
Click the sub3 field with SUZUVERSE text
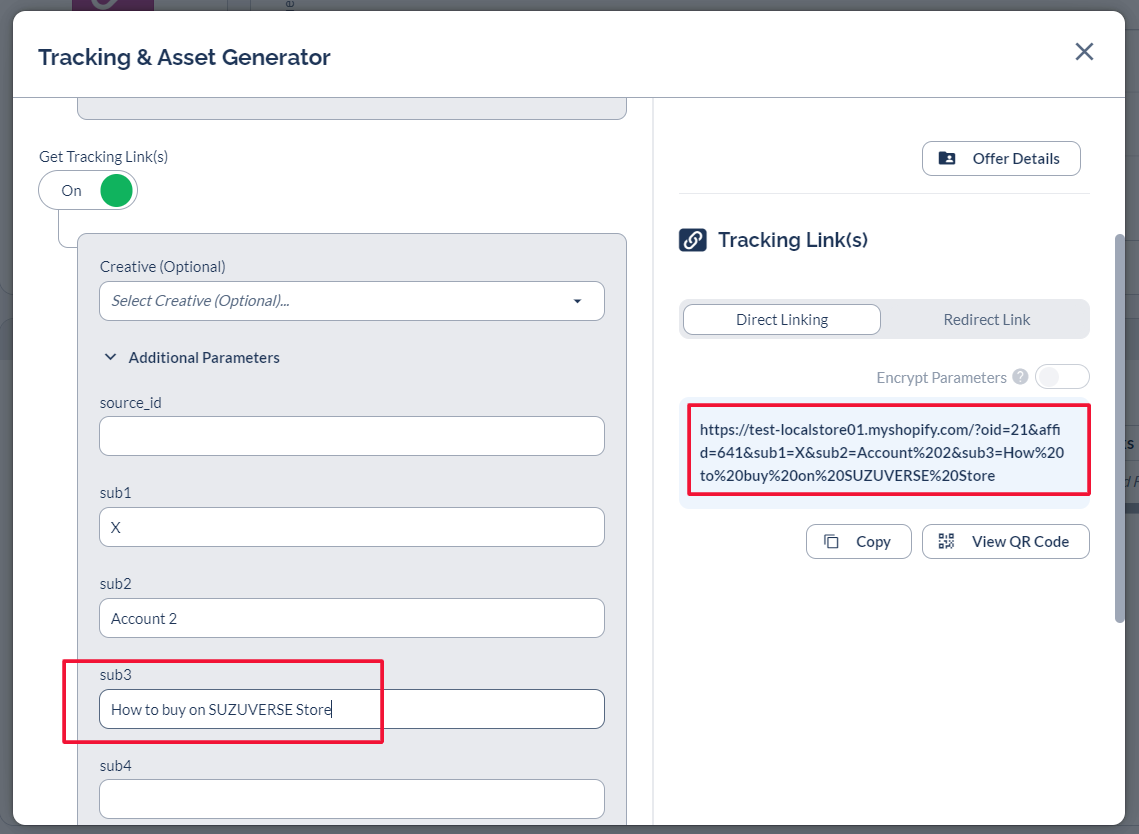coord(351,709)
